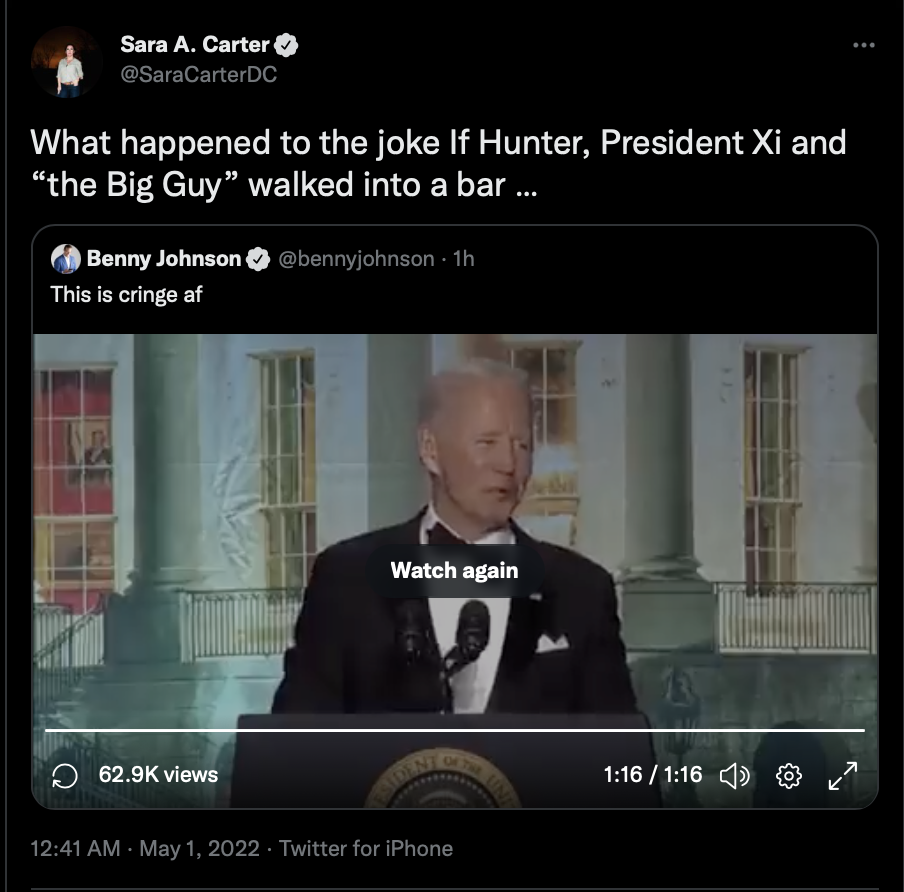Mute the video with the speaker icon
The width and height of the screenshot is (904, 892).
[734, 776]
